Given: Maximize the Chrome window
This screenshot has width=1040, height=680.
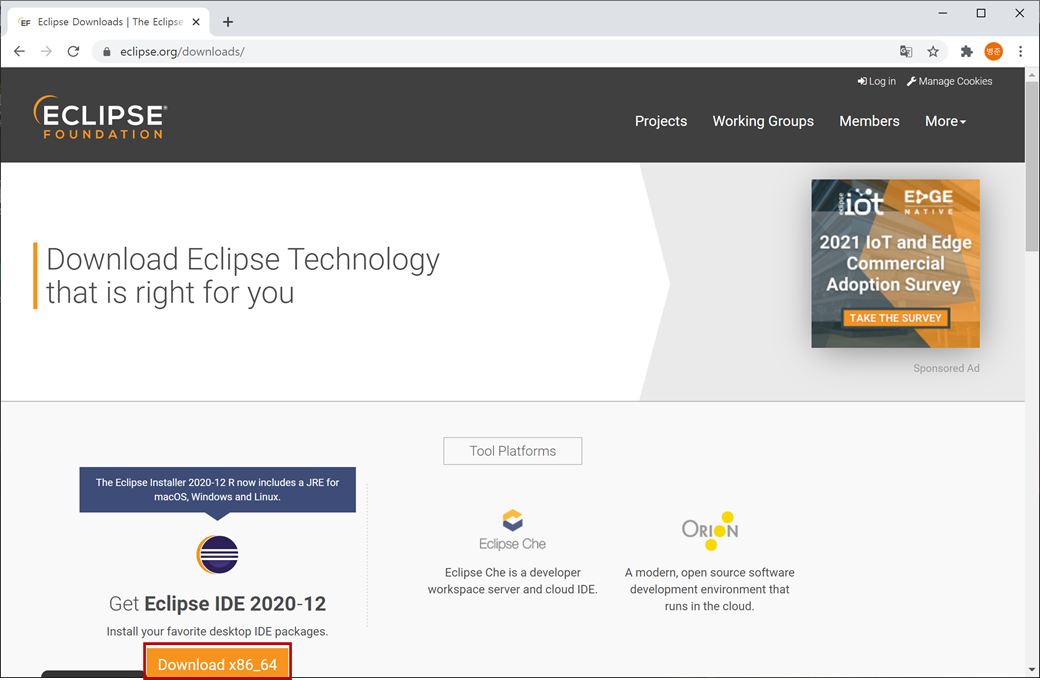Looking at the screenshot, I should [x=981, y=13].
